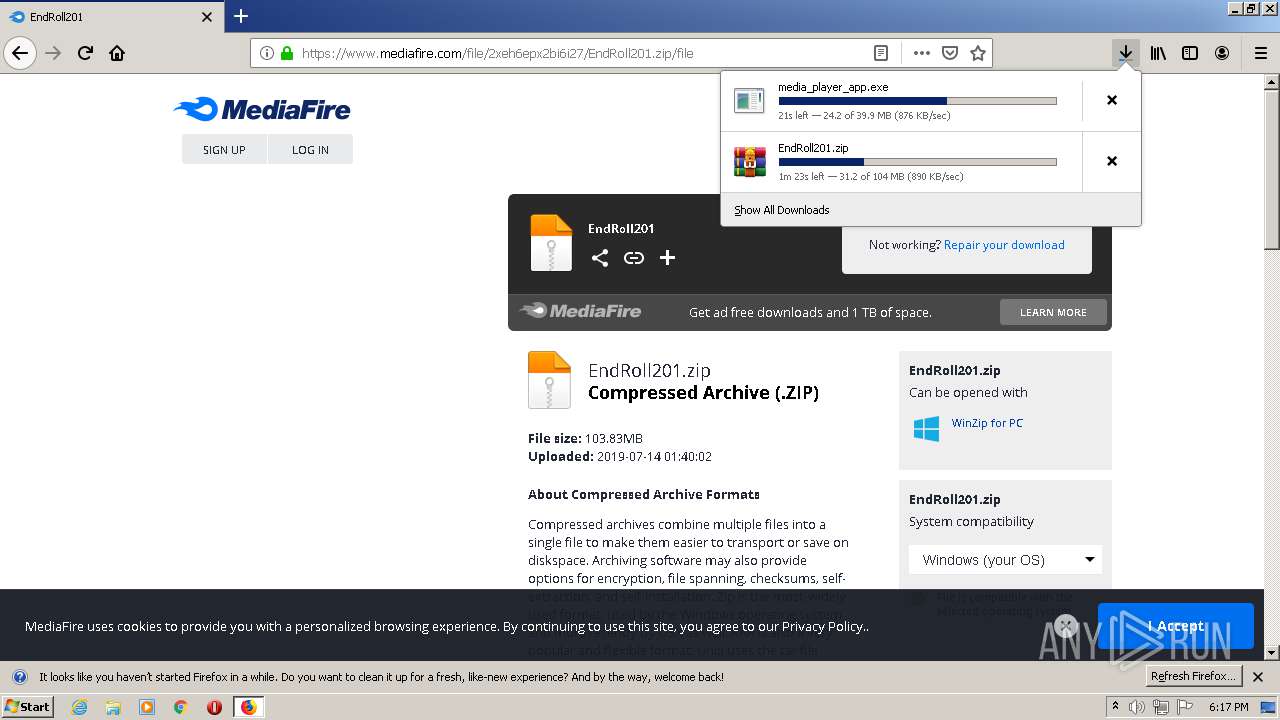Open page actions three-dot menu

pyautogui.click(x=922, y=53)
